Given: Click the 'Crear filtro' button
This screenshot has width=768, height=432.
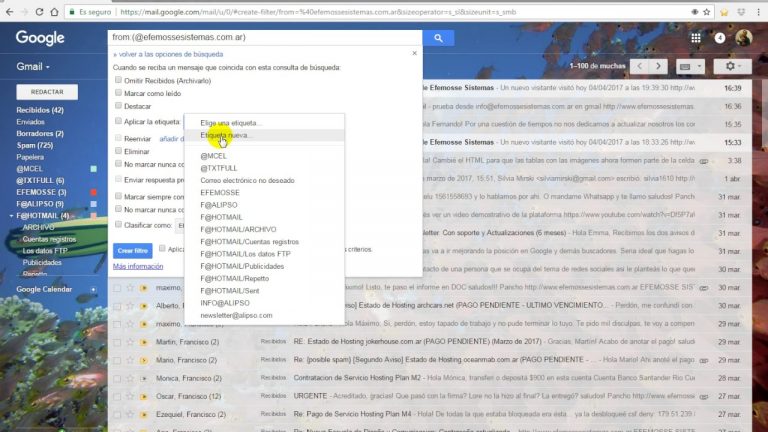Looking at the screenshot, I should 133,251.
